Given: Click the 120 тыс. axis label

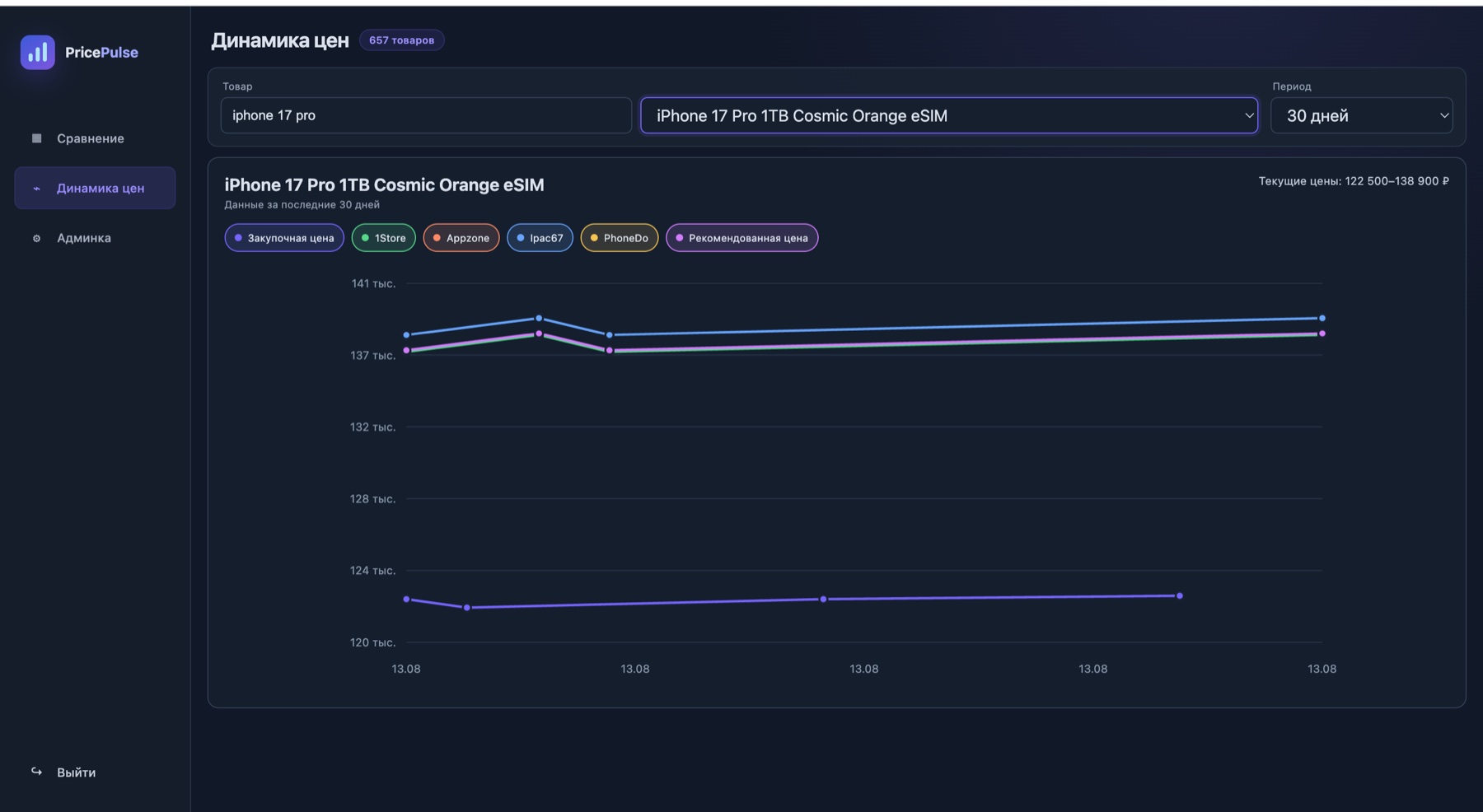Looking at the screenshot, I should (x=372, y=642).
